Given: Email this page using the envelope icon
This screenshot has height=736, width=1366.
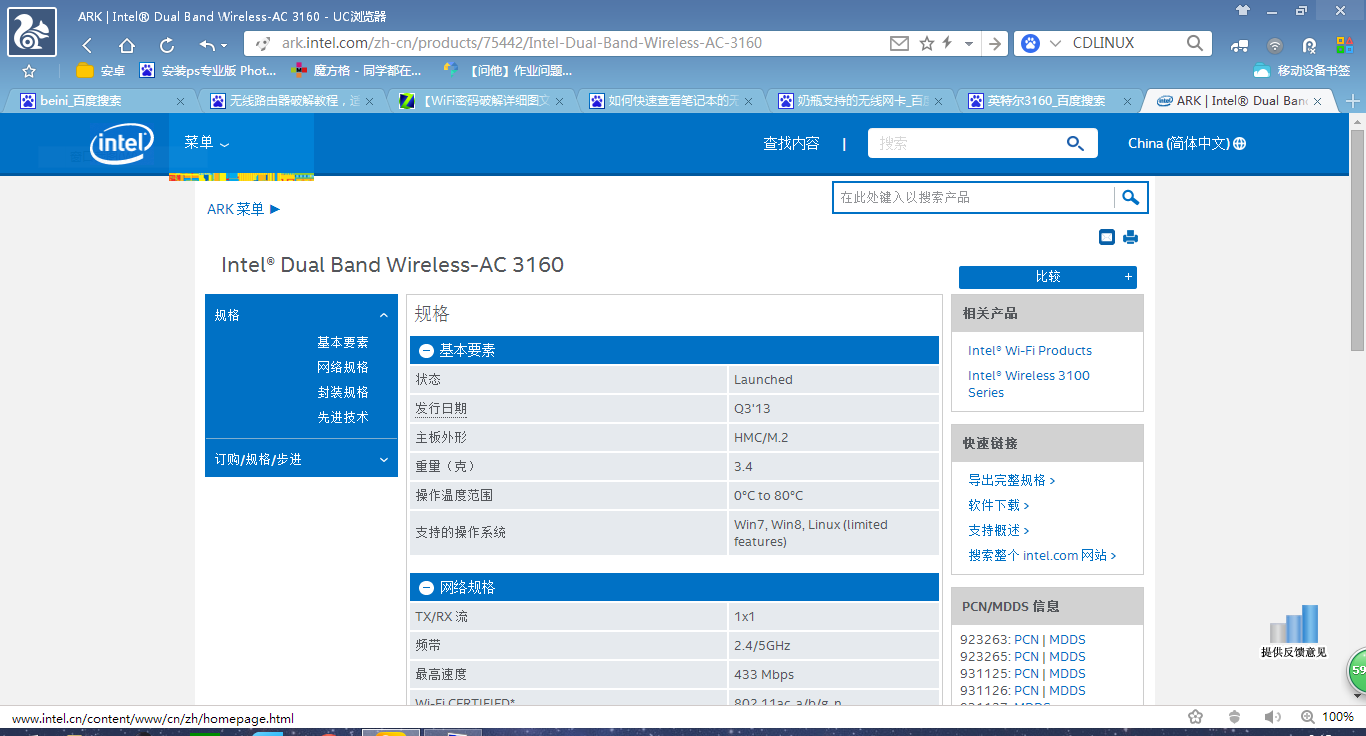Looking at the screenshot, I should click(899, 43).
